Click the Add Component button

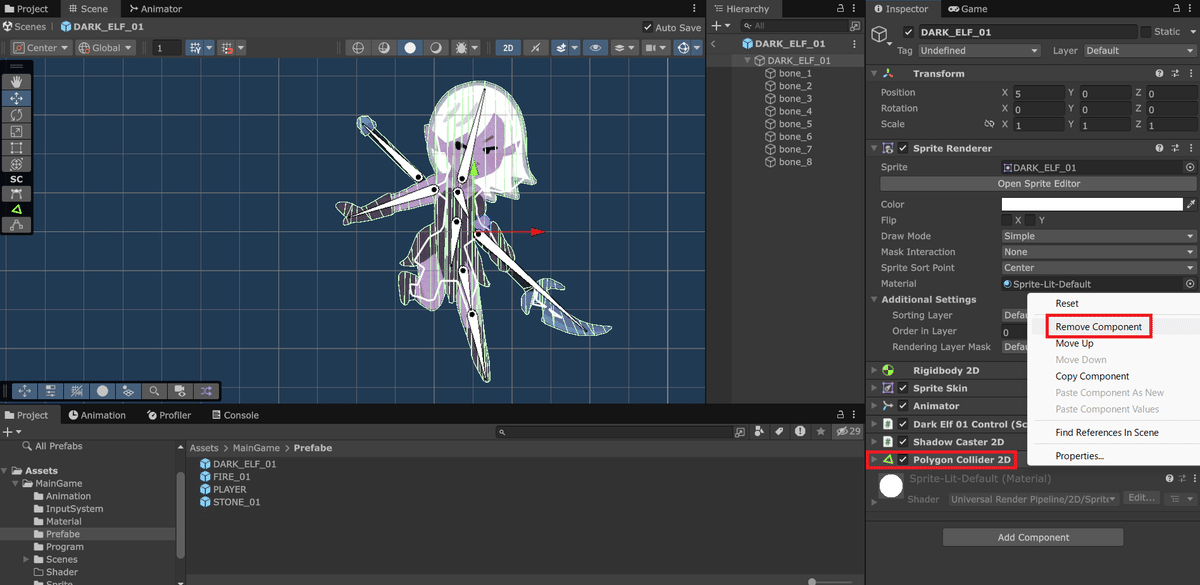(x=1032, y=537)
